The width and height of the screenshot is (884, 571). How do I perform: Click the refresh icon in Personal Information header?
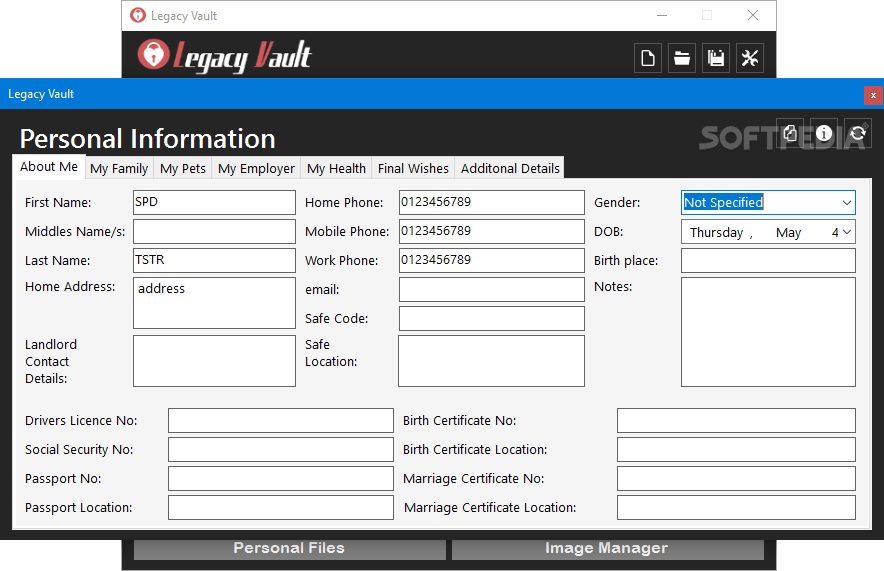[x=858, y=133]
